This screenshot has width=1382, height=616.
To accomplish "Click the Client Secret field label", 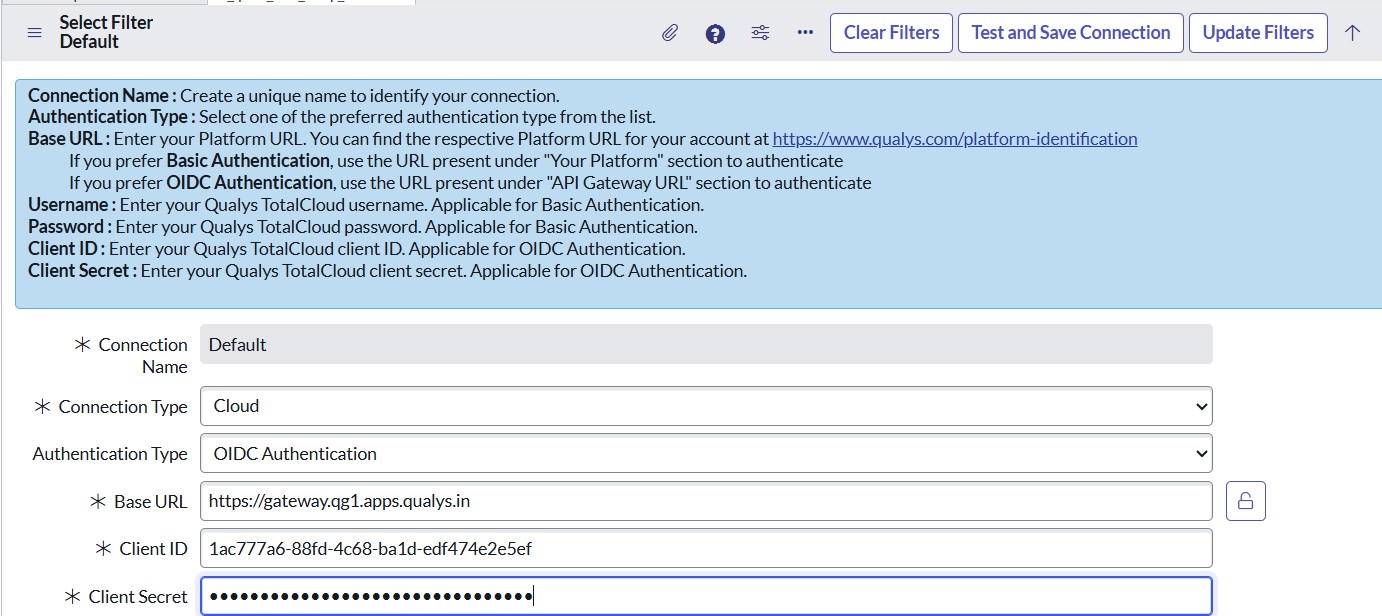I will pos(138,597).
